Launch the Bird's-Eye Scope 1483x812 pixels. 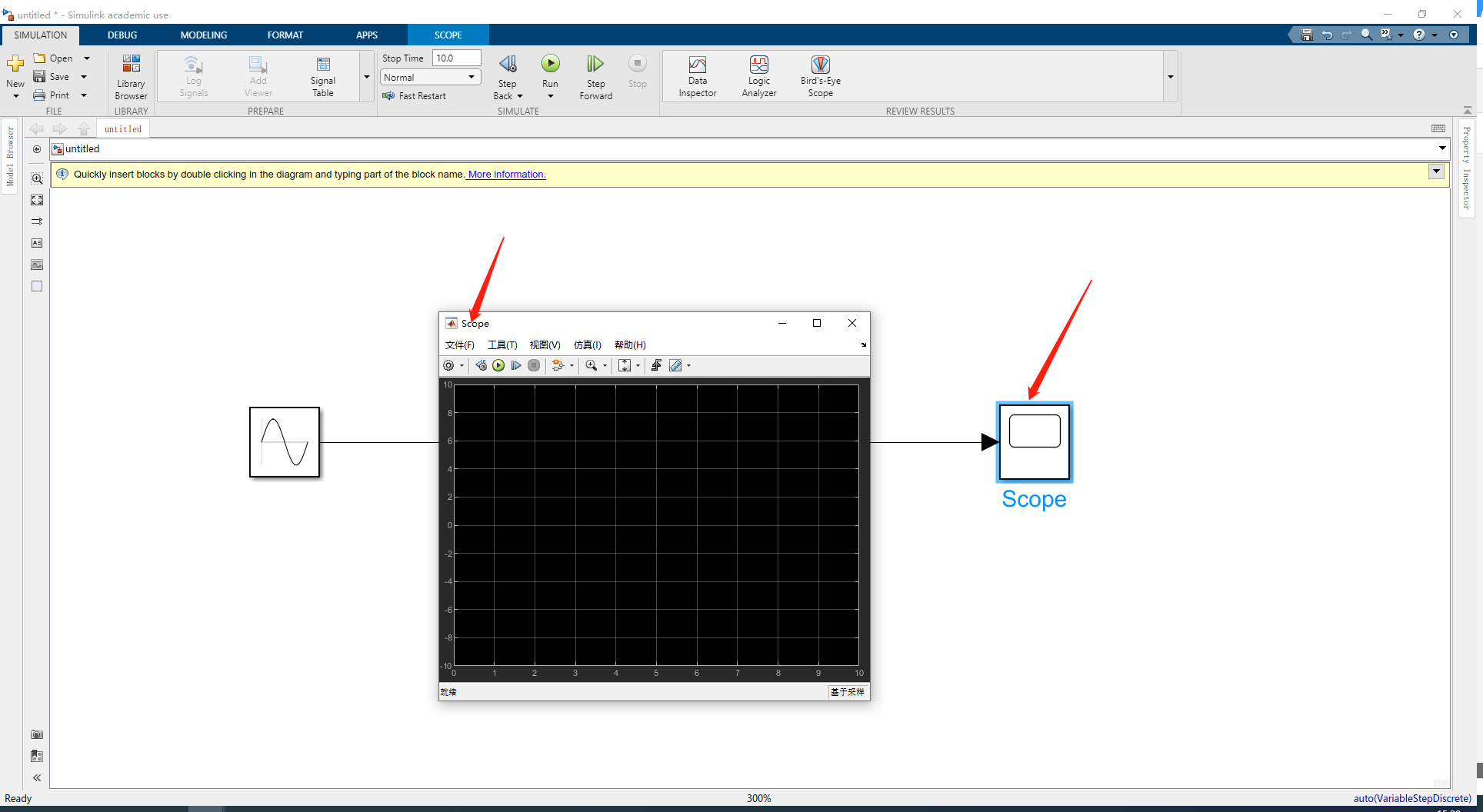[x=819, y=75]
